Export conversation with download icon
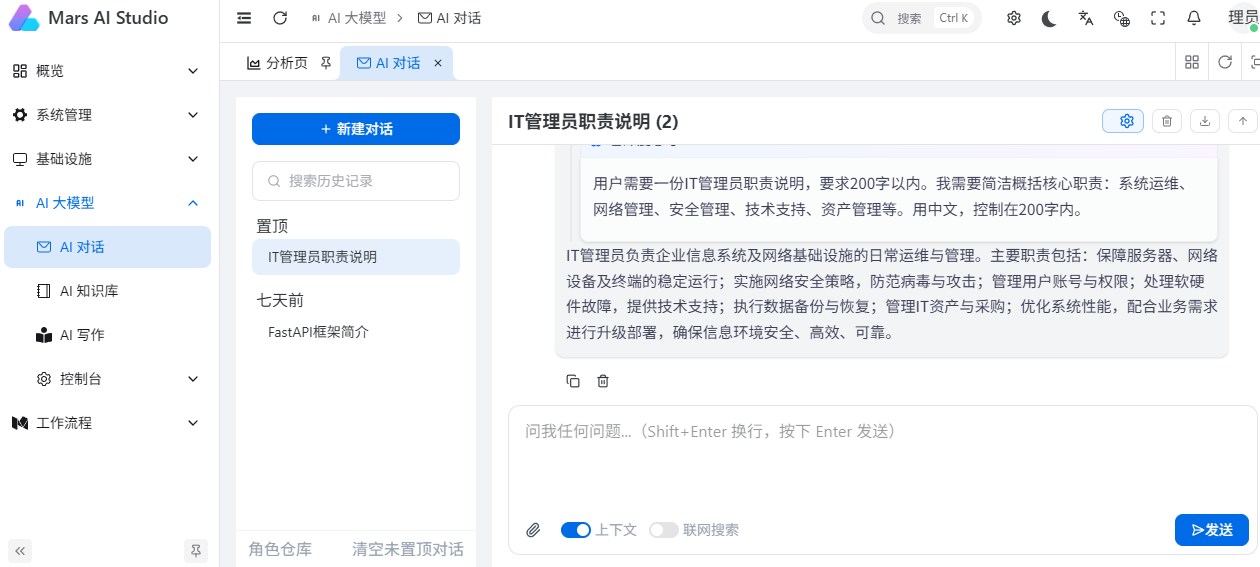This screenshot has height=567, width=1260. click(x=1205, y=121)
